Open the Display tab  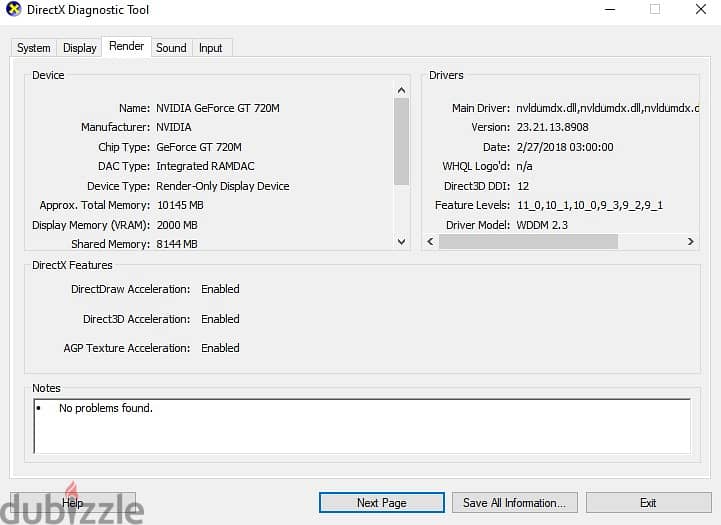click(80, 48)
